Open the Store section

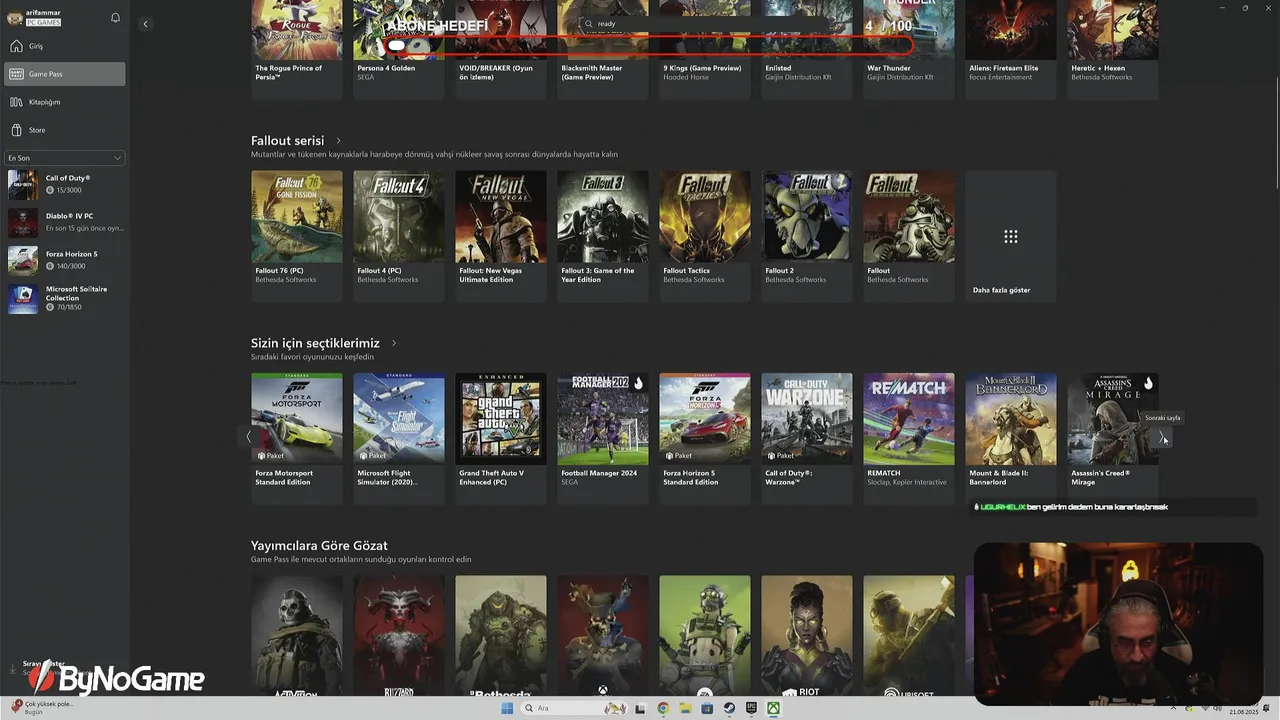coord(64,130)
